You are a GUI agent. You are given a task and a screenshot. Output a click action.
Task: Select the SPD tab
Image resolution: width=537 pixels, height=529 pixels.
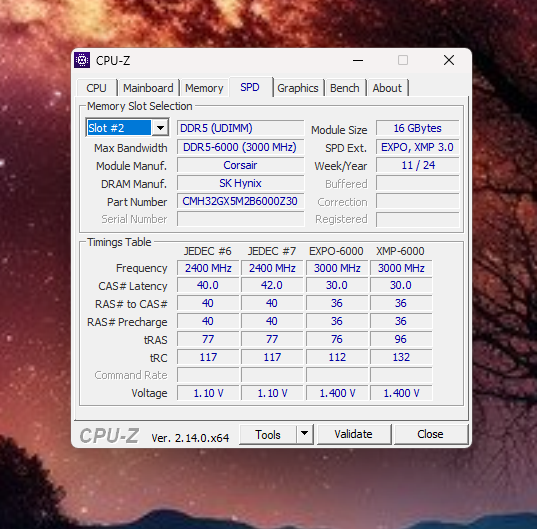[250, 87]
